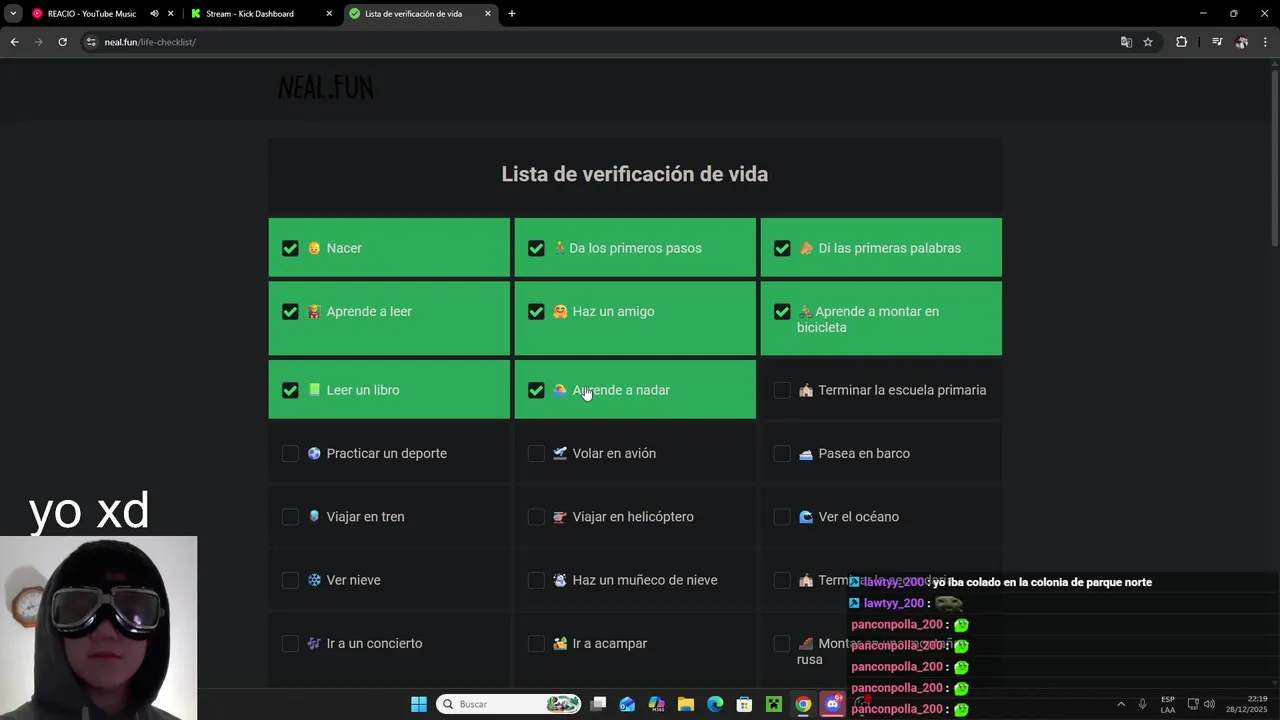Screen dimensions: 1280x720
Task: Open Chrome's three-dot menu
Action: (1266, 42)
